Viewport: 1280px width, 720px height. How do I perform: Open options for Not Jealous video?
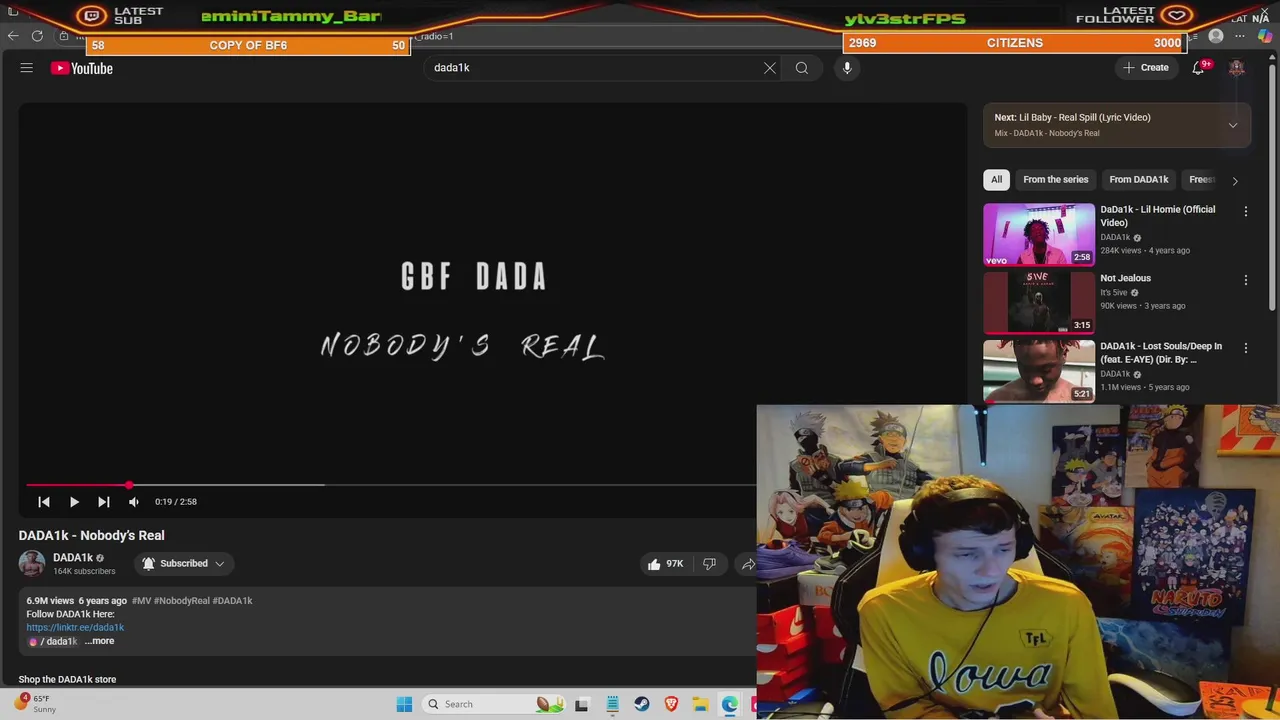click(x=1246, y=280)
